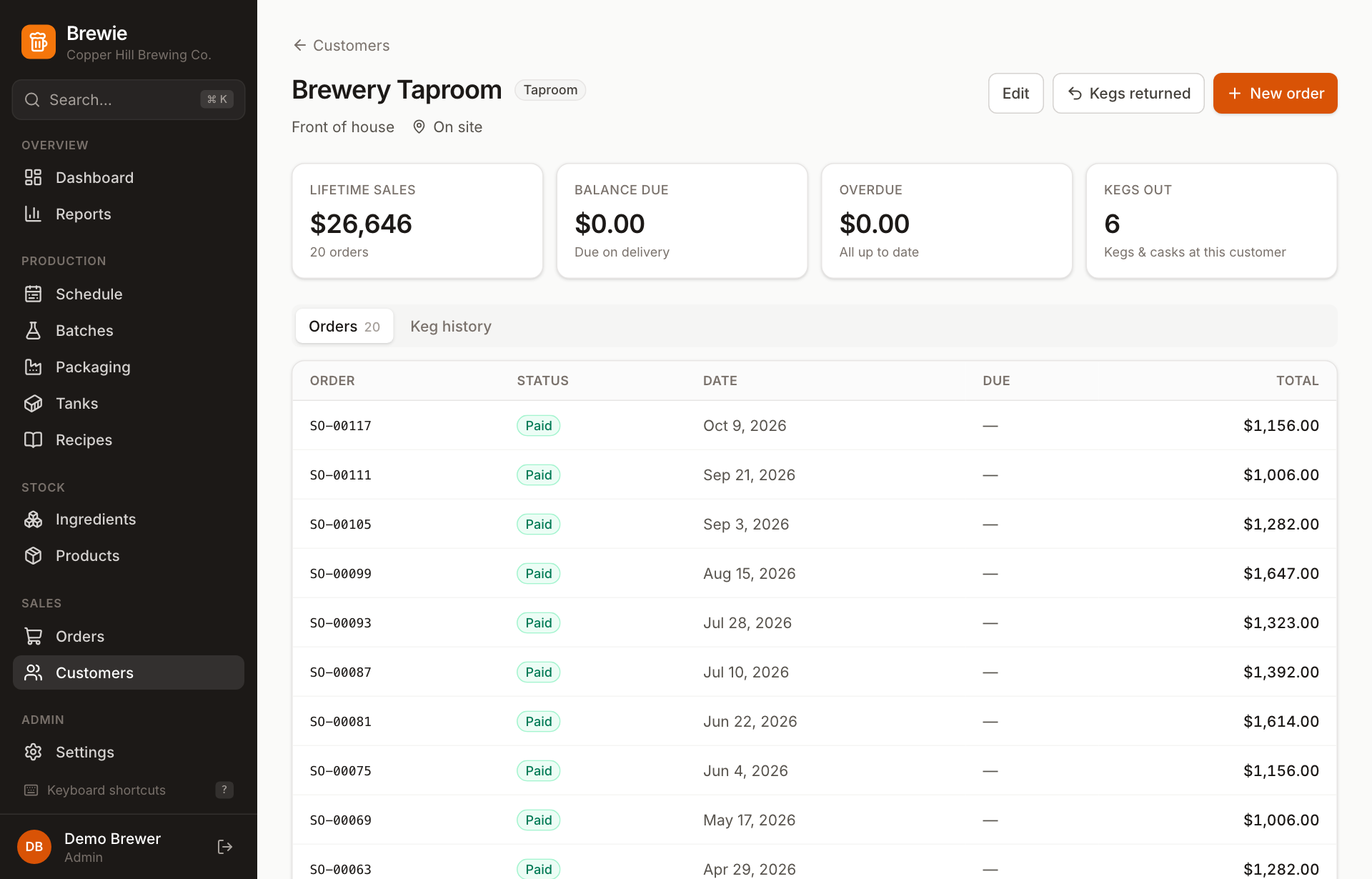Viewport: 1372px width, 879px height.
Task: Open Recipes book icon item
Action: click(129, 439)
